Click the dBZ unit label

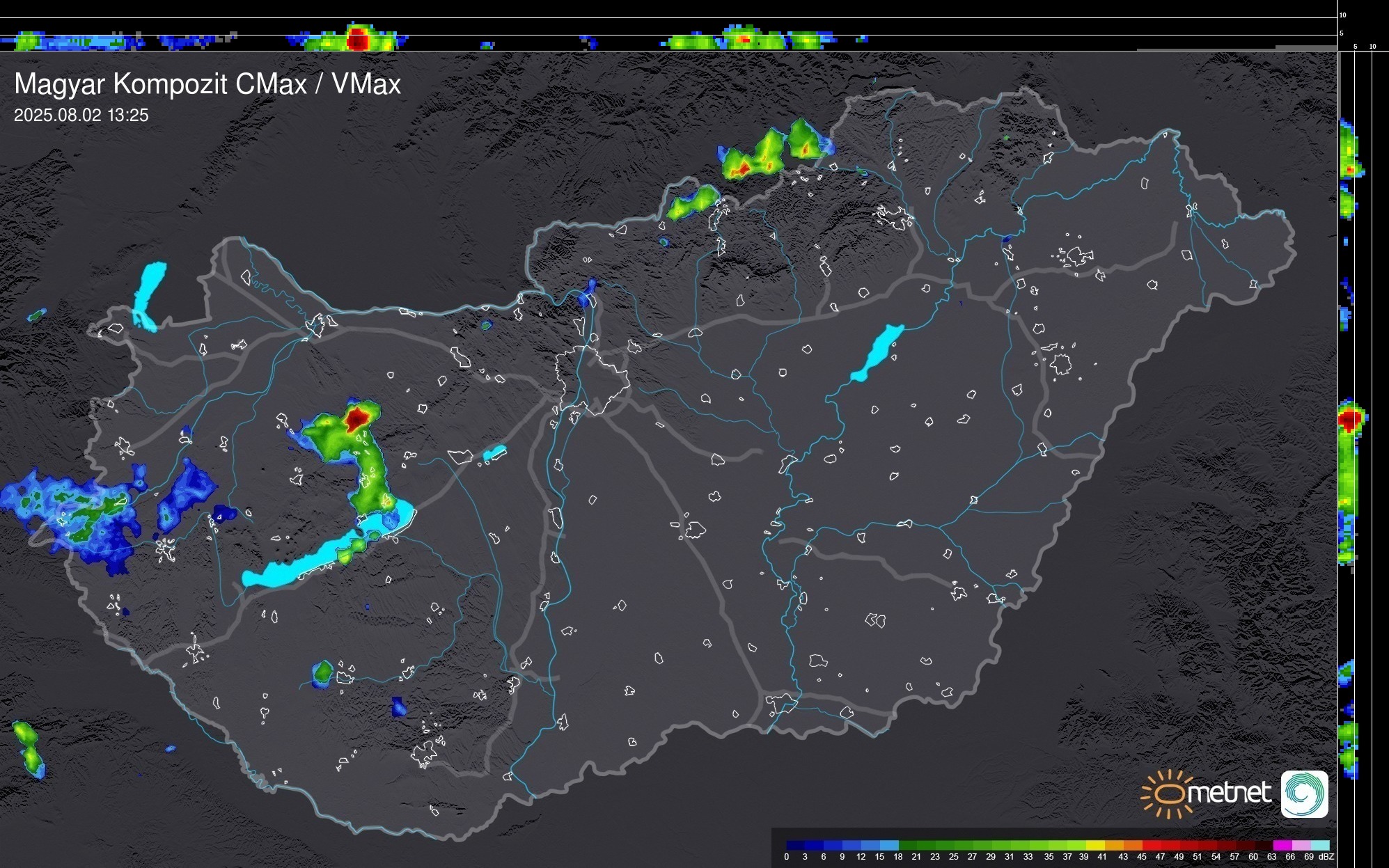pos(1326,857)
